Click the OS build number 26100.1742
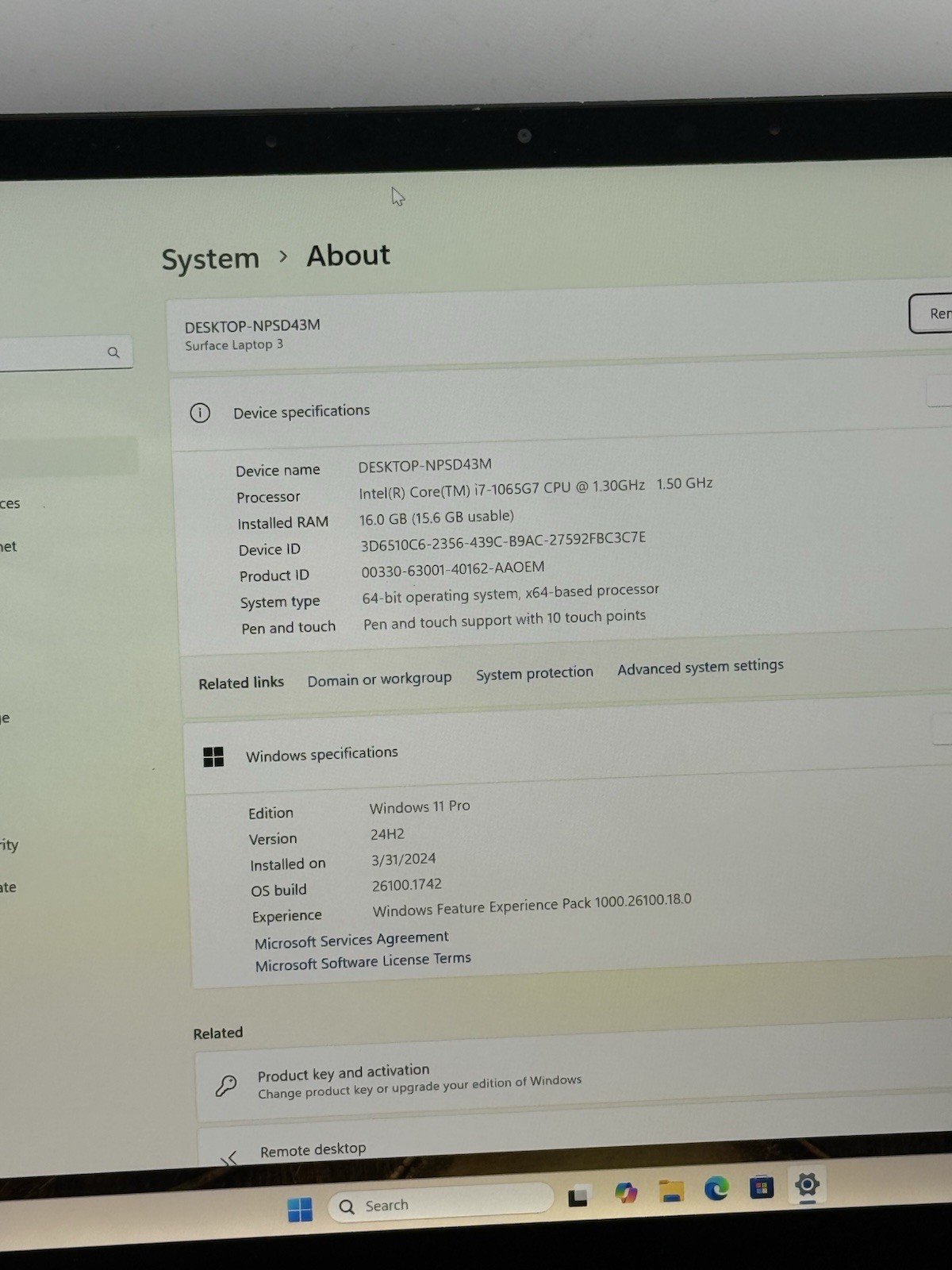Screen dimensions: 952x1270 point(406,885)
